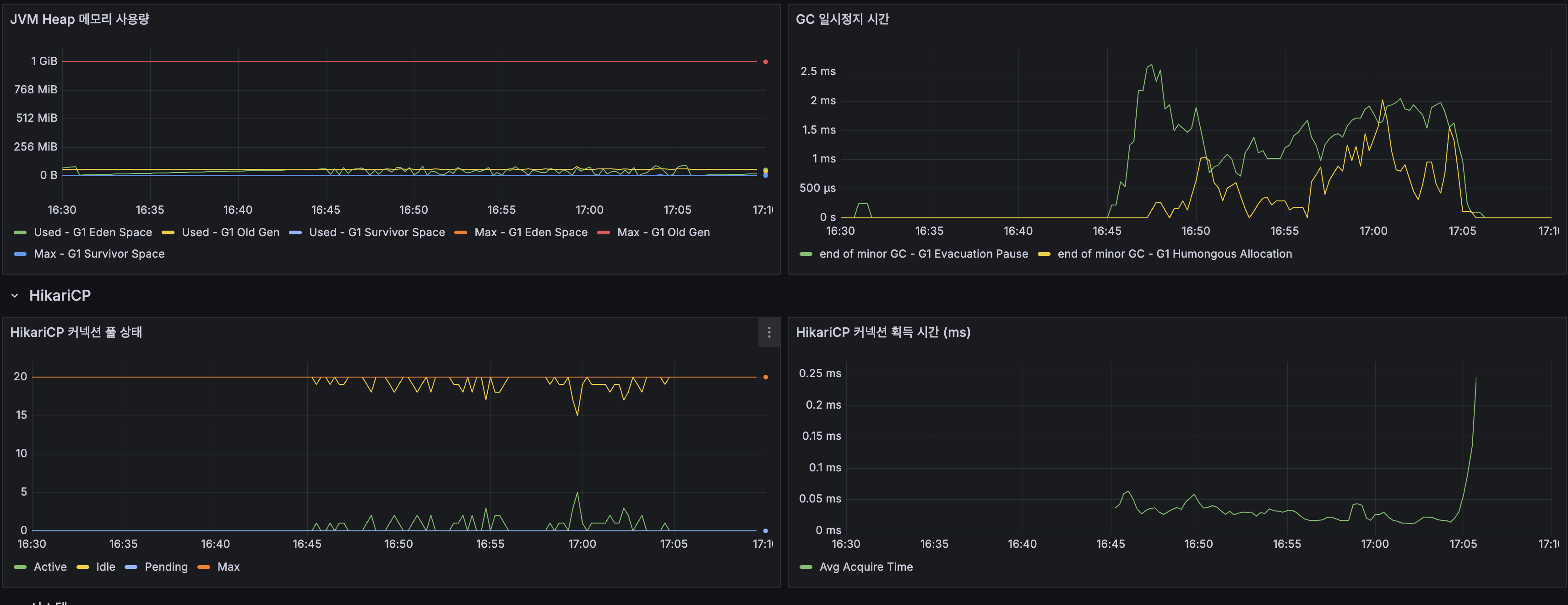Collapse the HikariCP row

tap(14, 295)
